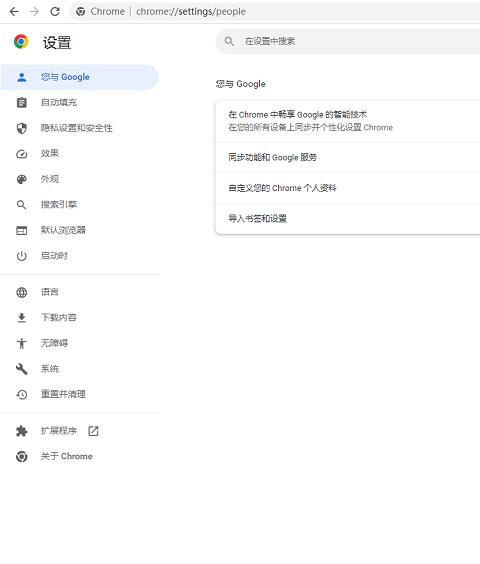Click the browser window icon for 默认浏览器

pyautogui.click(x=22, y=231)
